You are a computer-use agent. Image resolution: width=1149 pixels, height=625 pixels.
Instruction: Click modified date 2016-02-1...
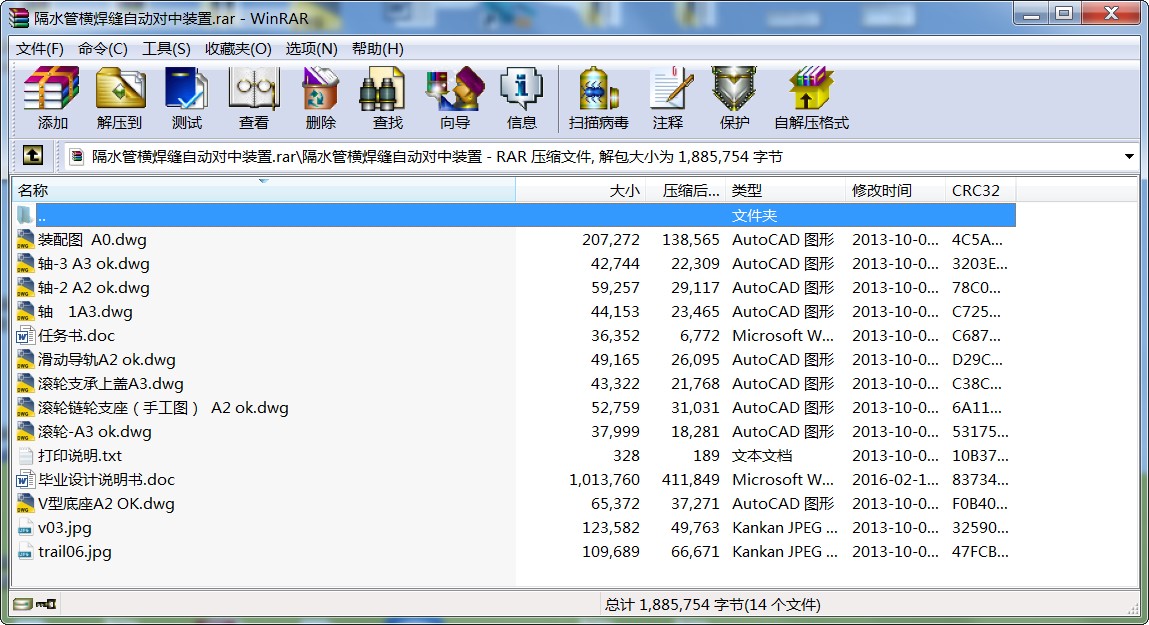(895, 480)
